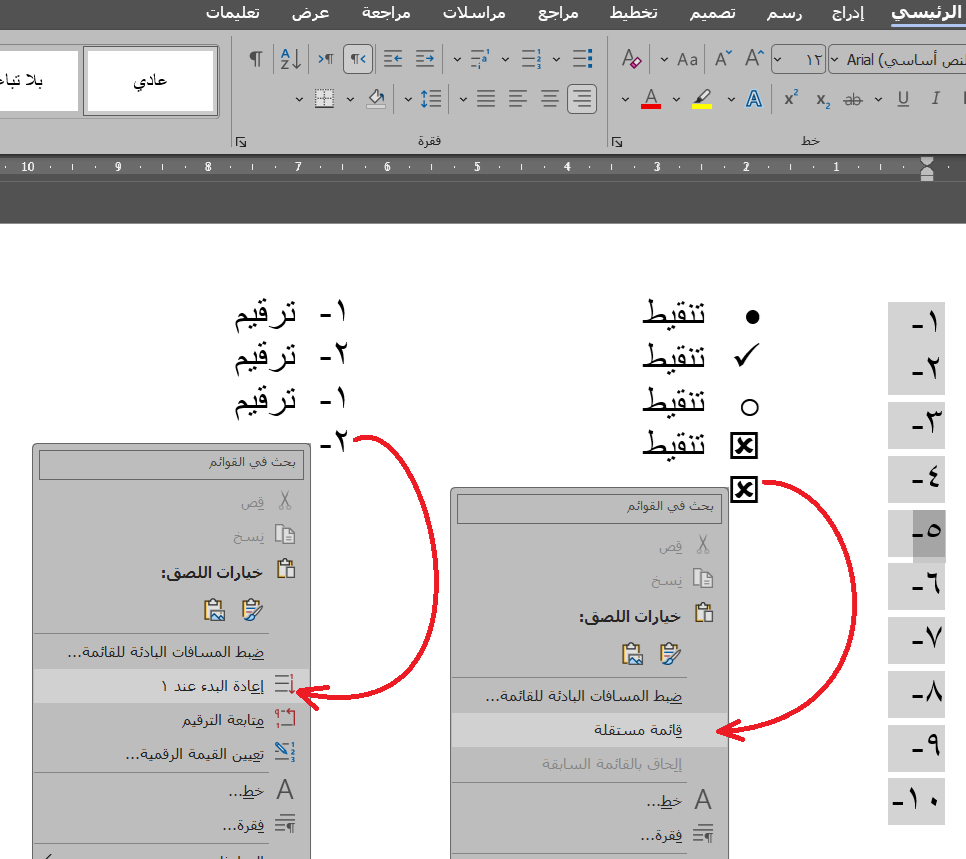Select the عادي style in the gallery

point(150,81)
